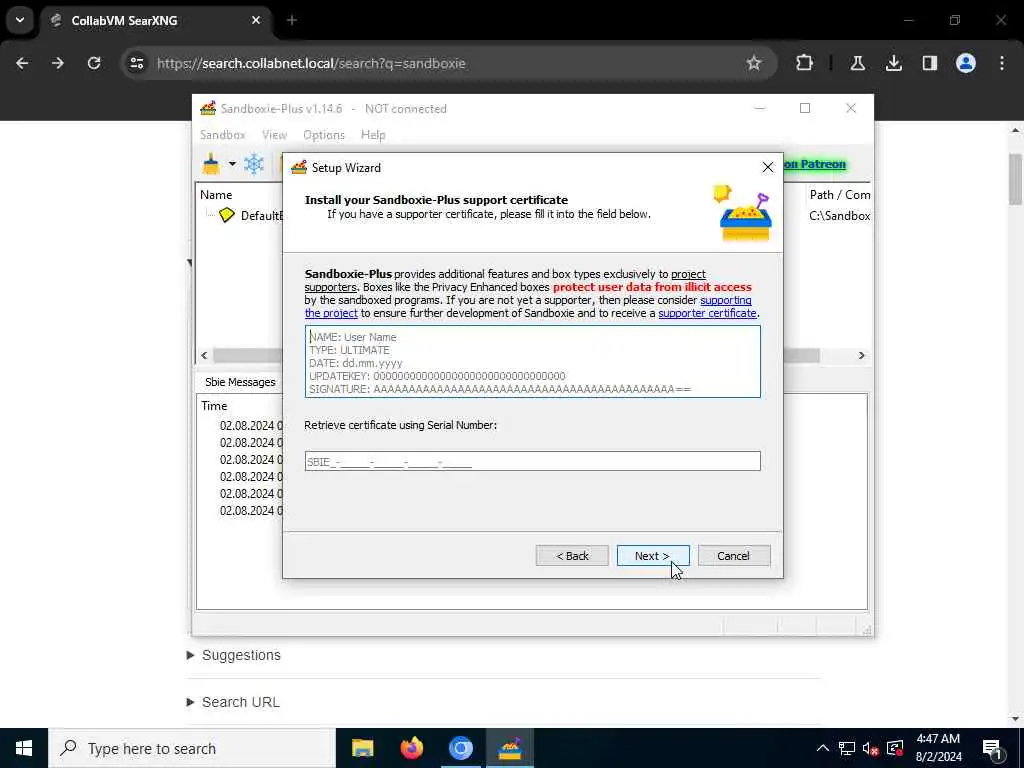The width and height of the screenshot is (1024, 768).
Task: Close the Setup Wizard dialog
Action: (767, 168)
